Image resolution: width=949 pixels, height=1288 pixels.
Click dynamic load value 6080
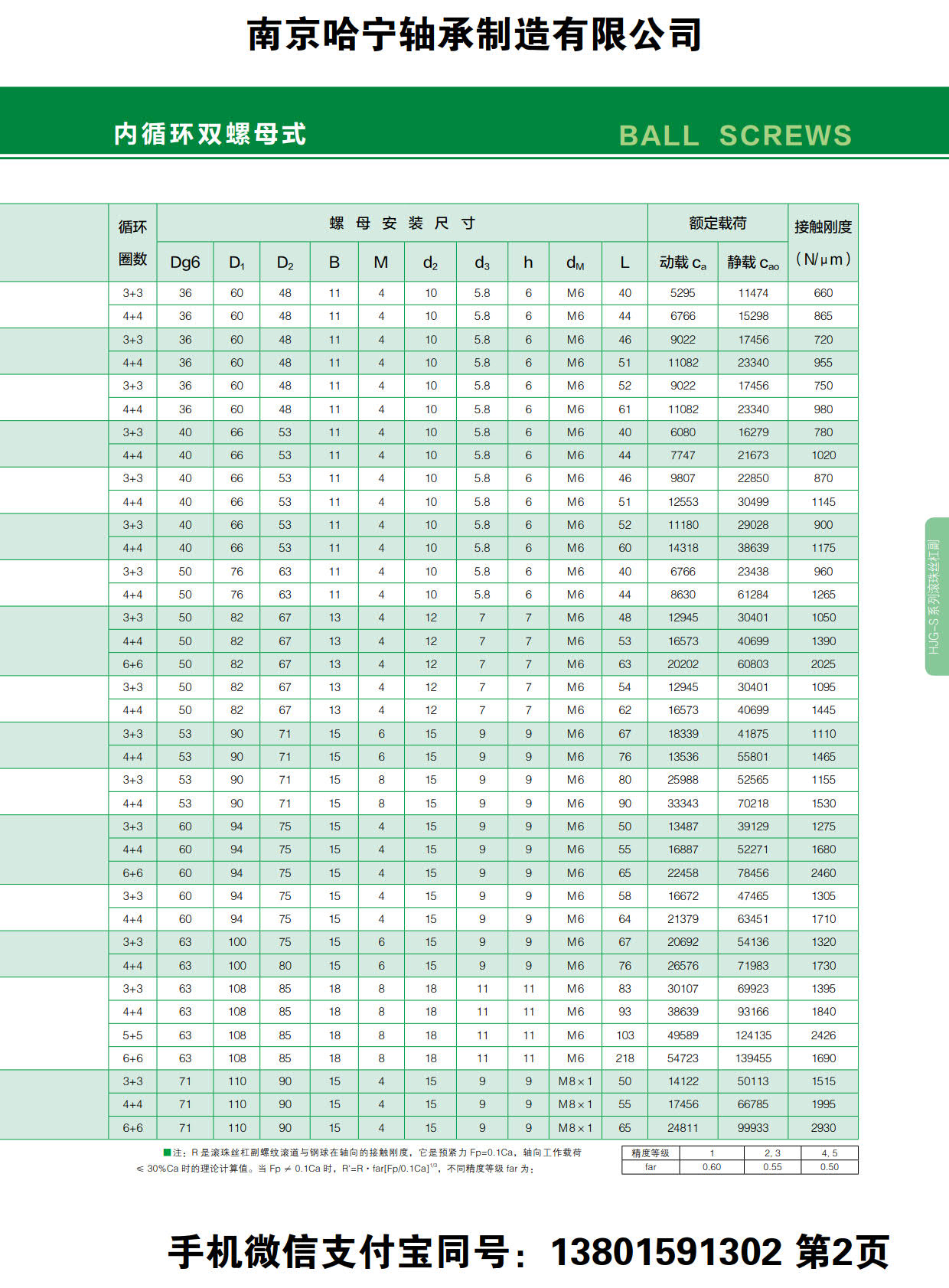coord(683,432)
